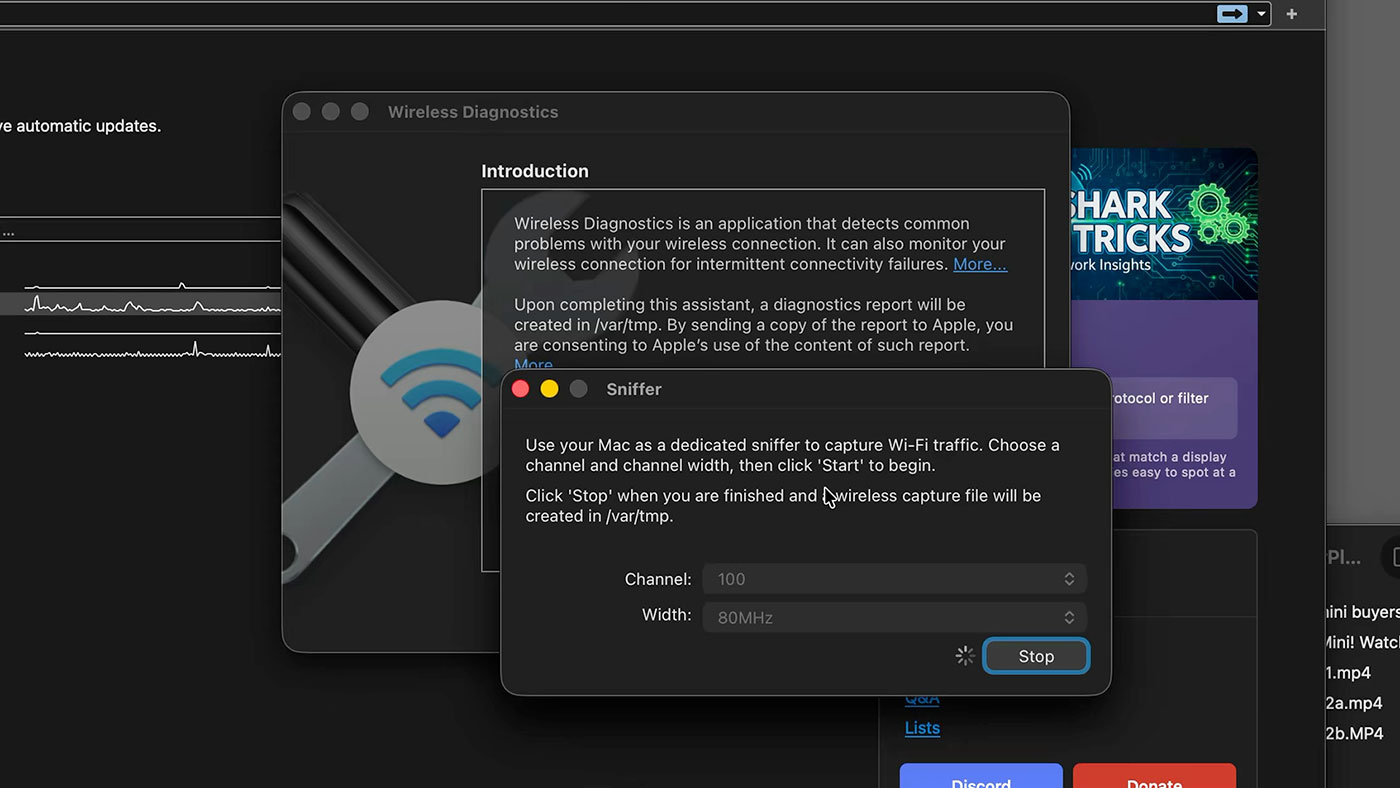Click the mini buyers list entry
This screenshot has height=788, width=1400.
click(x=1361, y=612)
